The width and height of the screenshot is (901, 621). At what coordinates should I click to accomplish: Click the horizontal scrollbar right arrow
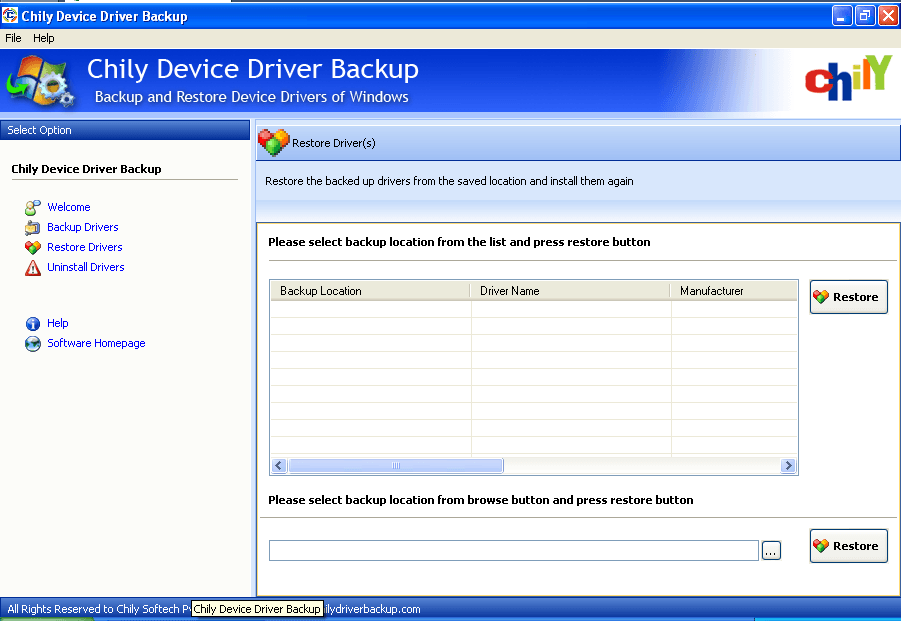pos(788,466)
